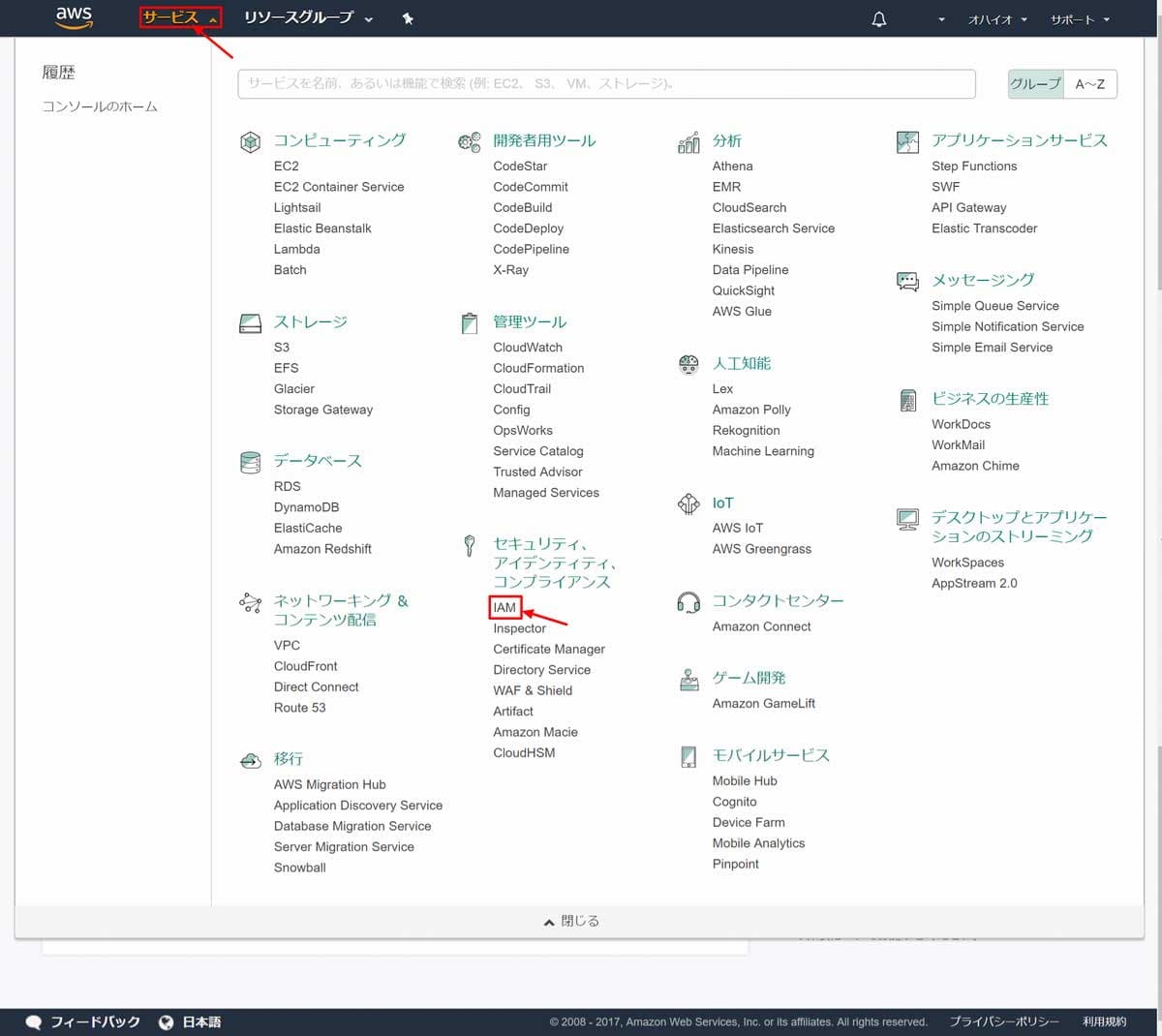Open コンソールのホーム in sidebar
1162x1036 pixels.
(100, 107)
